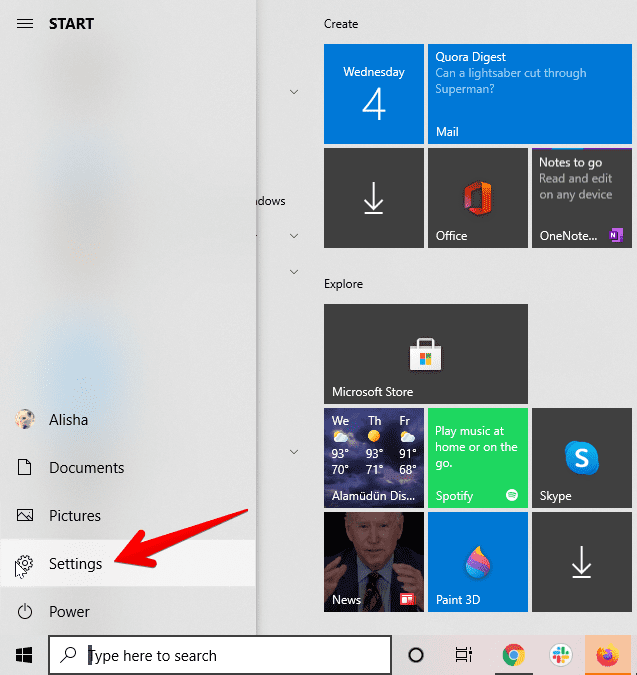Viewport: 637px width, 675px height.
Task: Open the OneNote tile
Action: coord(582,198)
